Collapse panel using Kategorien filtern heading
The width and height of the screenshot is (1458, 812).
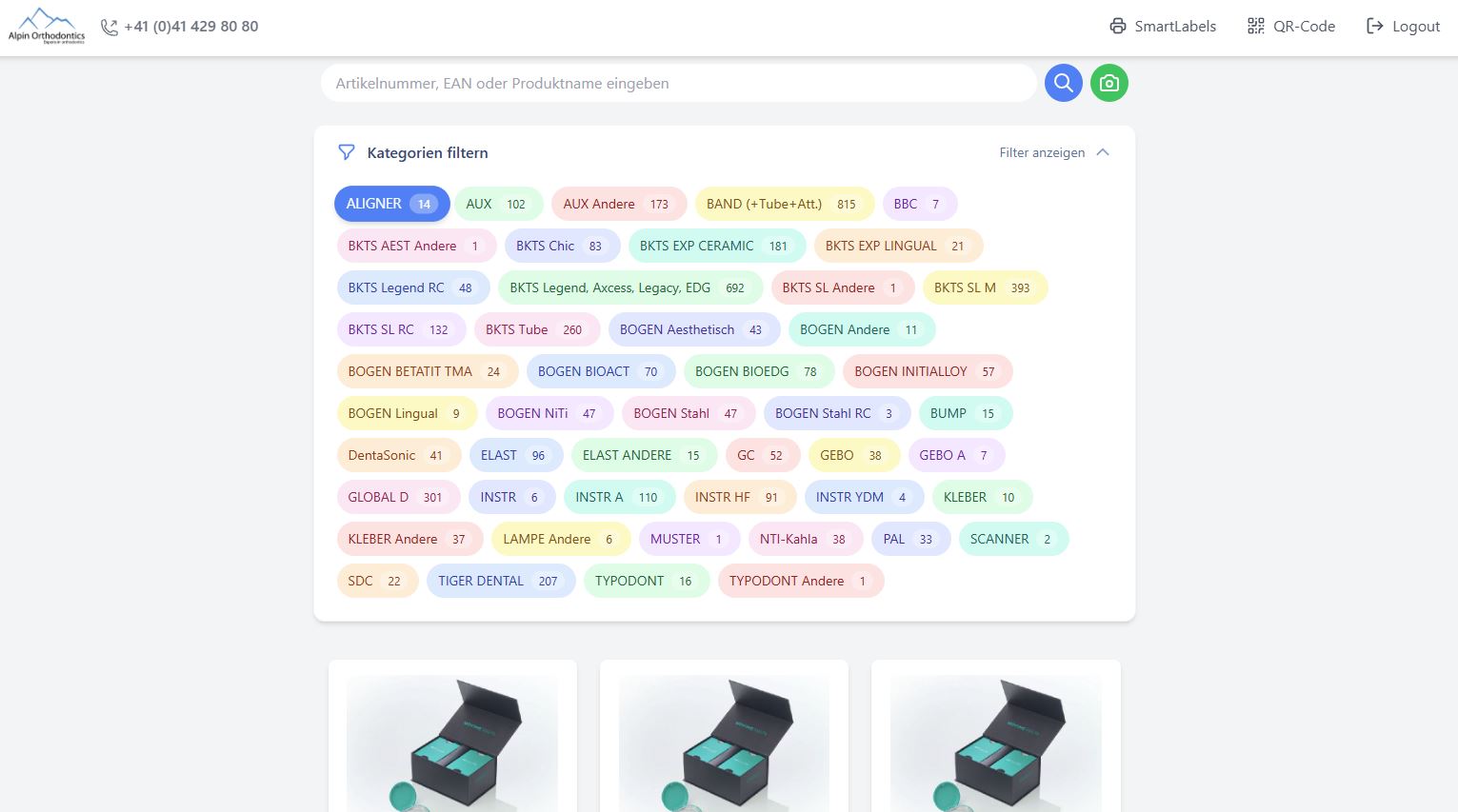(427, 152)
